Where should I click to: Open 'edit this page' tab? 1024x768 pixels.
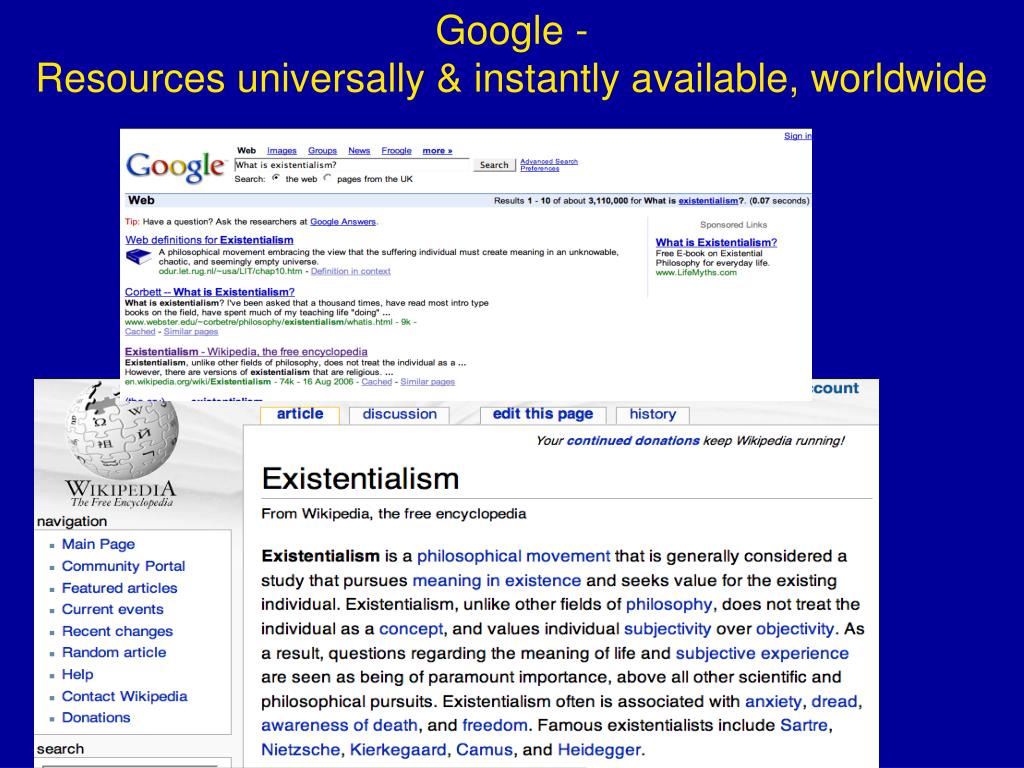(543, 415)
